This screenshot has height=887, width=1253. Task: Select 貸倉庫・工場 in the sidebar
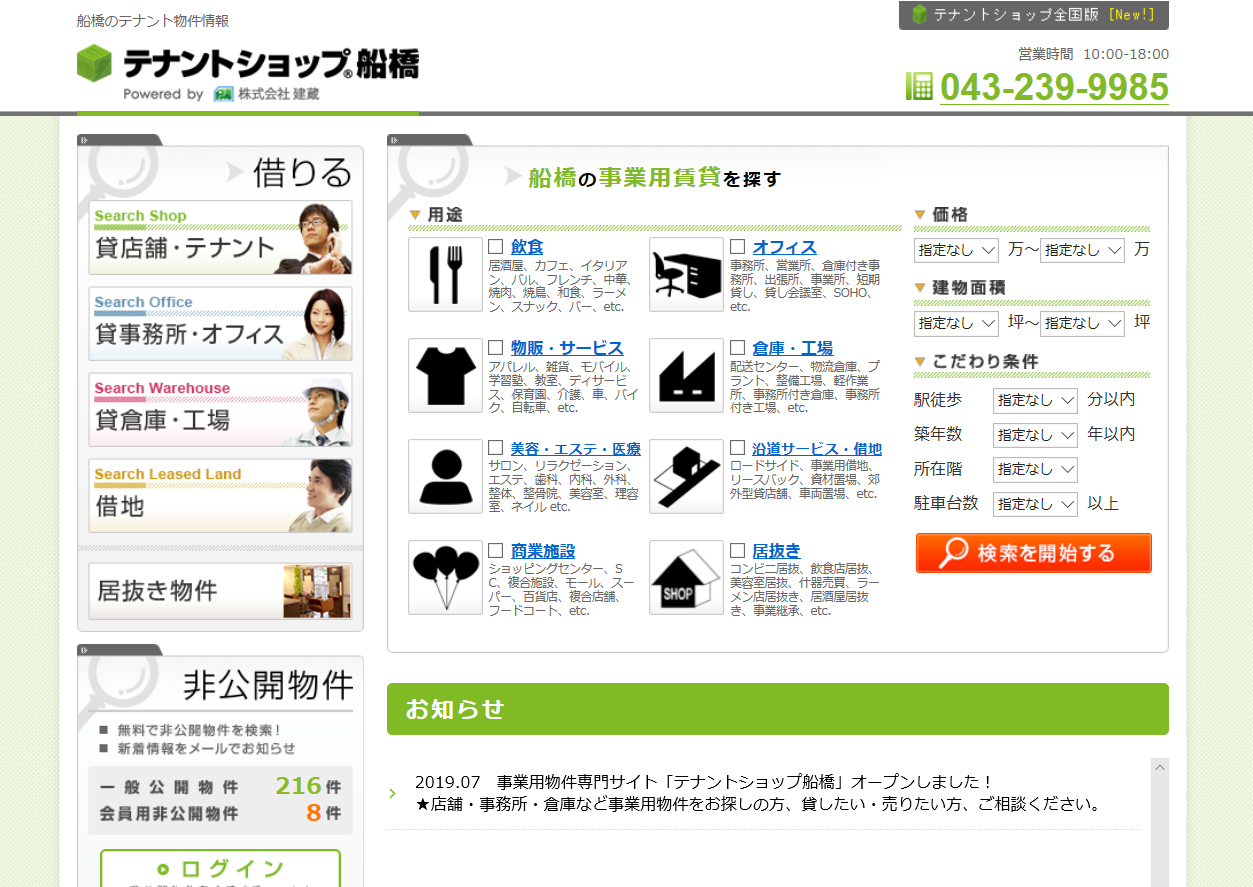[x=220, y=410]
